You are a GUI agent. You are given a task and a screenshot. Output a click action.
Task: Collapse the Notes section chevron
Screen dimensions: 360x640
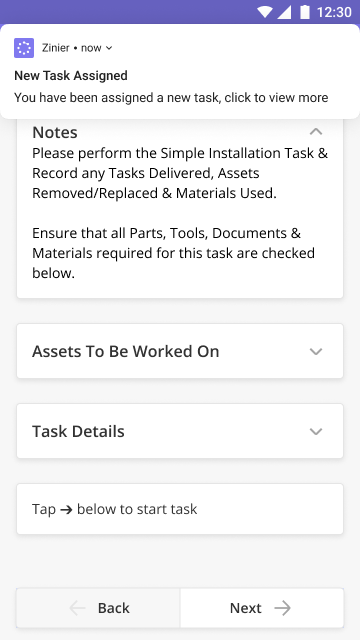(316, 131)
